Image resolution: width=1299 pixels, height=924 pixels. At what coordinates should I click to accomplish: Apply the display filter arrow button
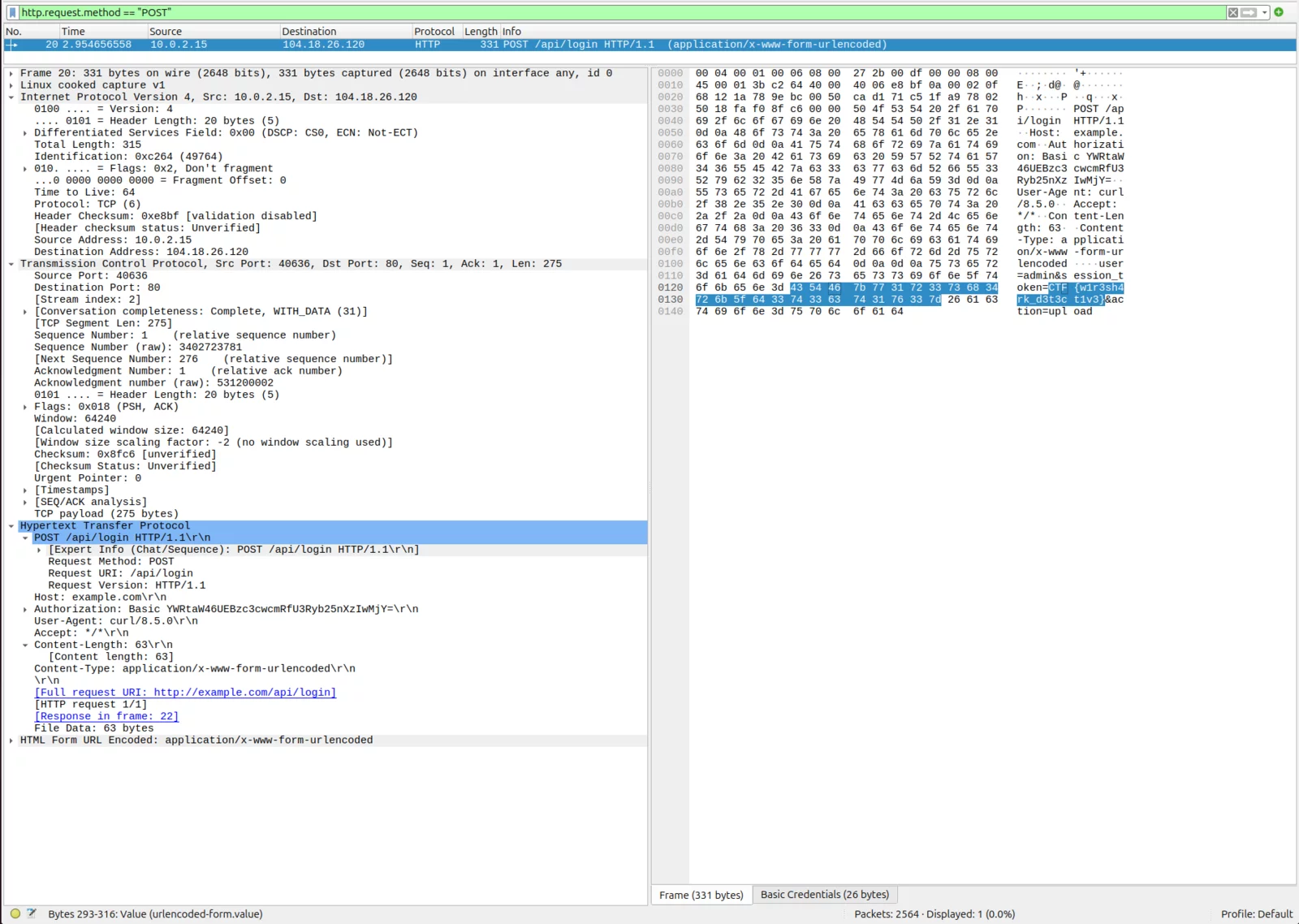(x=1249, y=12)
